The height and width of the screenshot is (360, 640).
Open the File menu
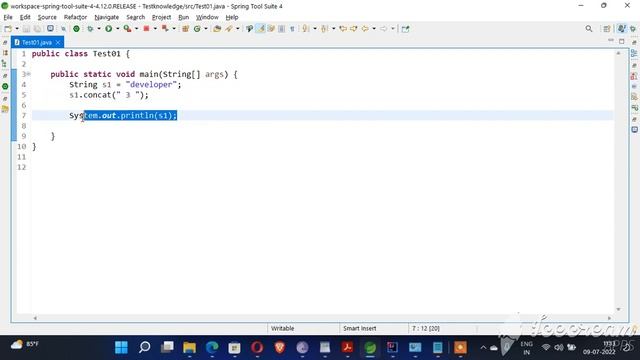(8, 17)
